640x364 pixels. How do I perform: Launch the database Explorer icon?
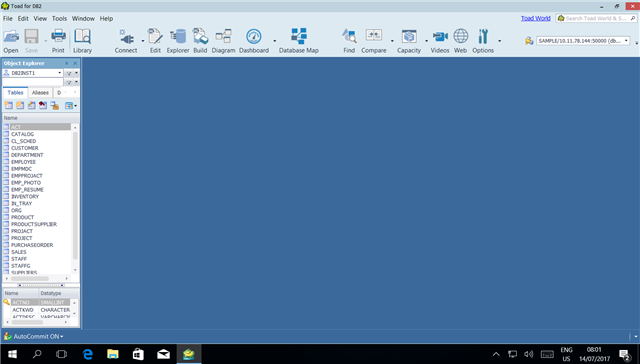point(178,37)
